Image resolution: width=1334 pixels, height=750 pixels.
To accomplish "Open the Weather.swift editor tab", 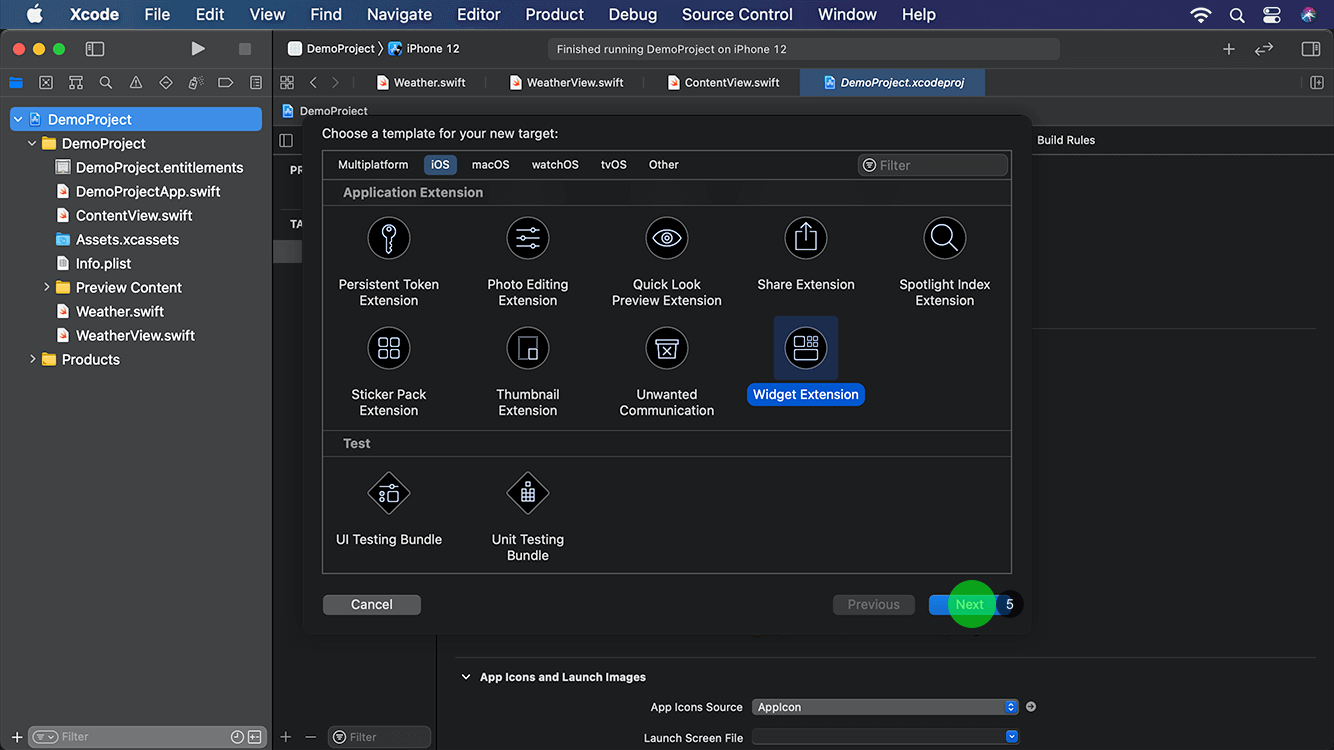I will (x=420, y=82).
